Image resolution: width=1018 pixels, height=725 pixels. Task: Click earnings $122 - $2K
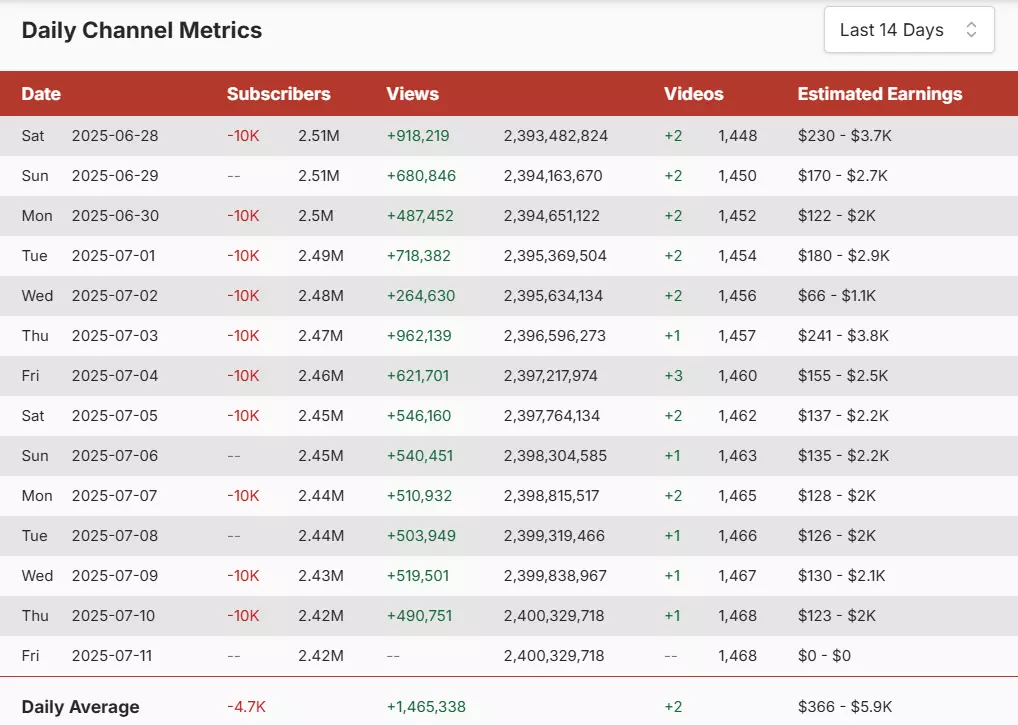[837, 215]
